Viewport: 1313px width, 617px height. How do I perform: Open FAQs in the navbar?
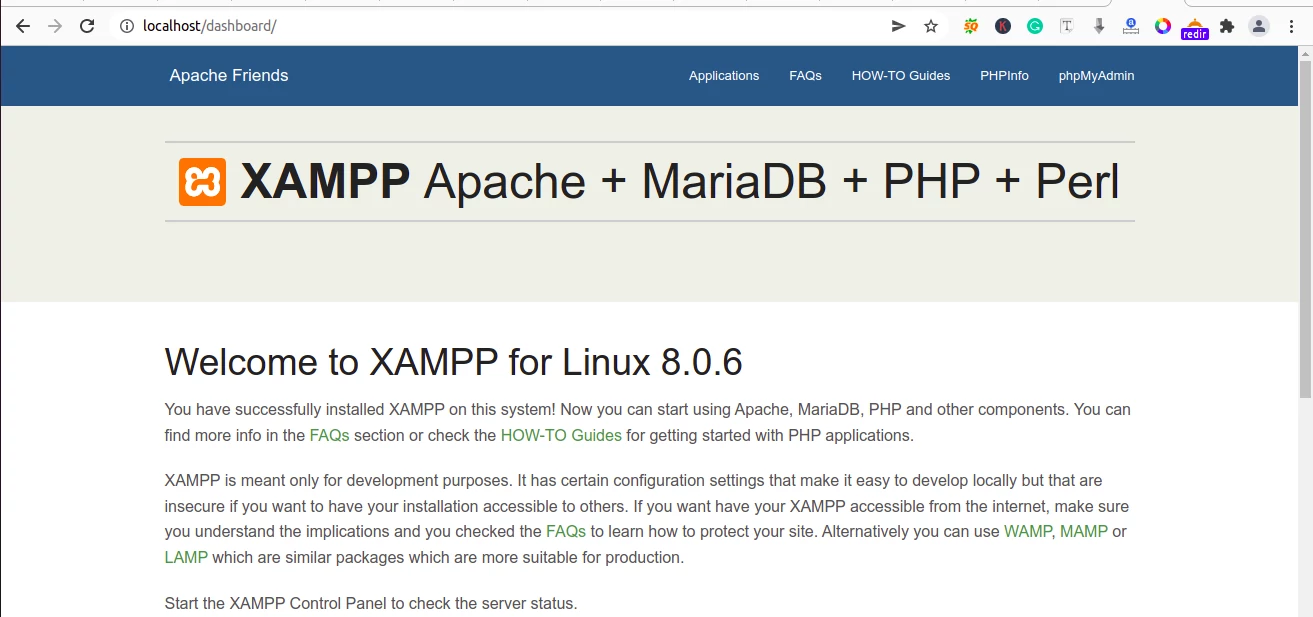[805, 75]
